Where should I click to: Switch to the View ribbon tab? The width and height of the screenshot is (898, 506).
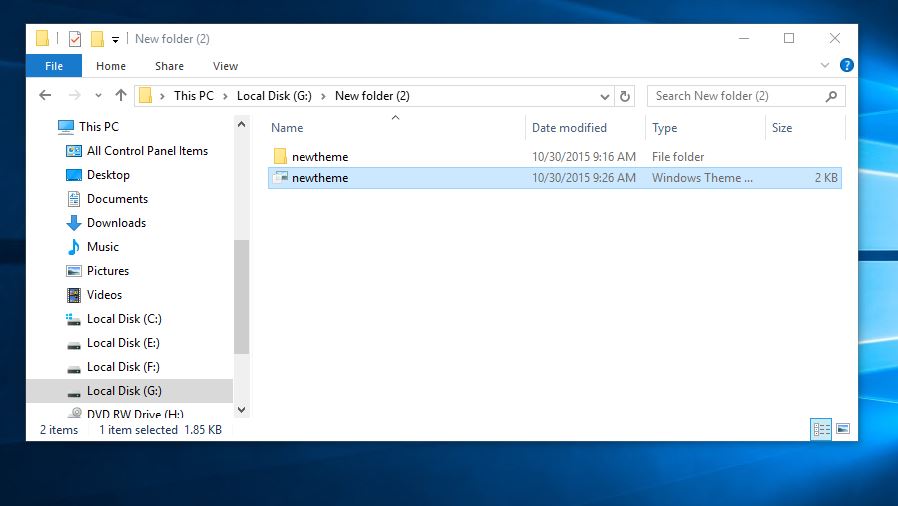tap(226, 66)
